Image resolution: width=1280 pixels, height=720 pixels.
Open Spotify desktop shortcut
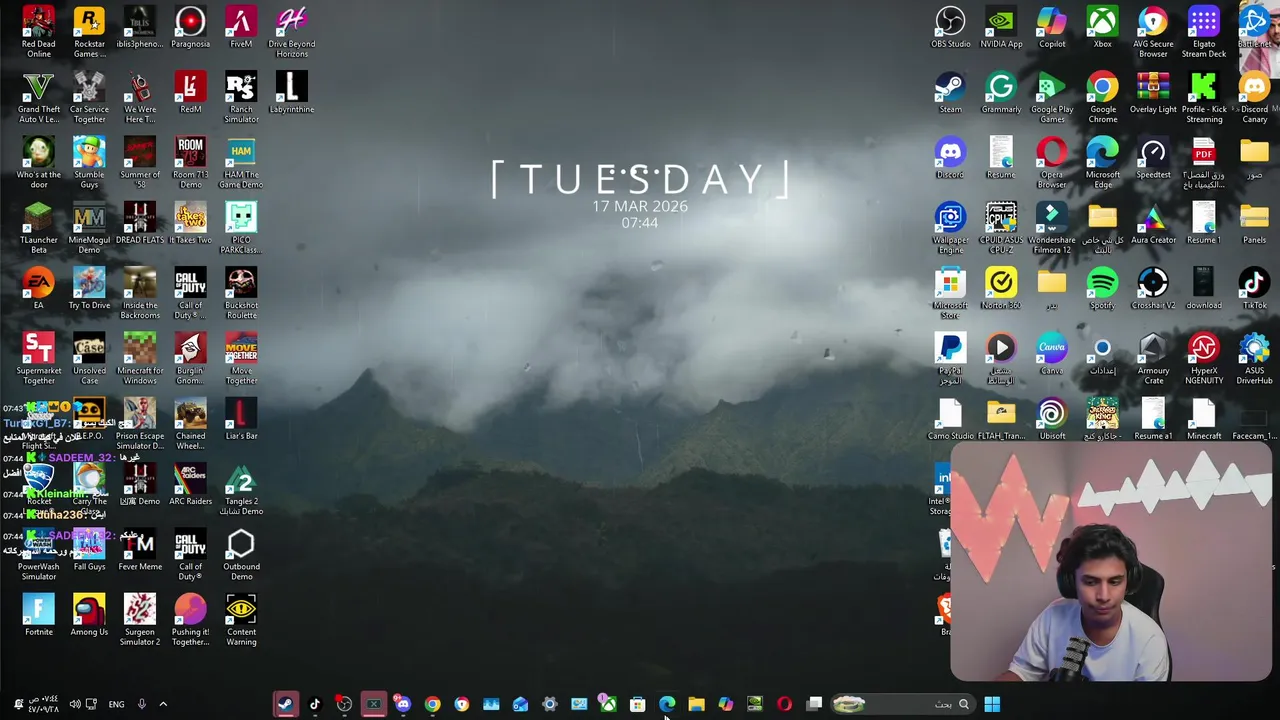tap(1102, 289)
